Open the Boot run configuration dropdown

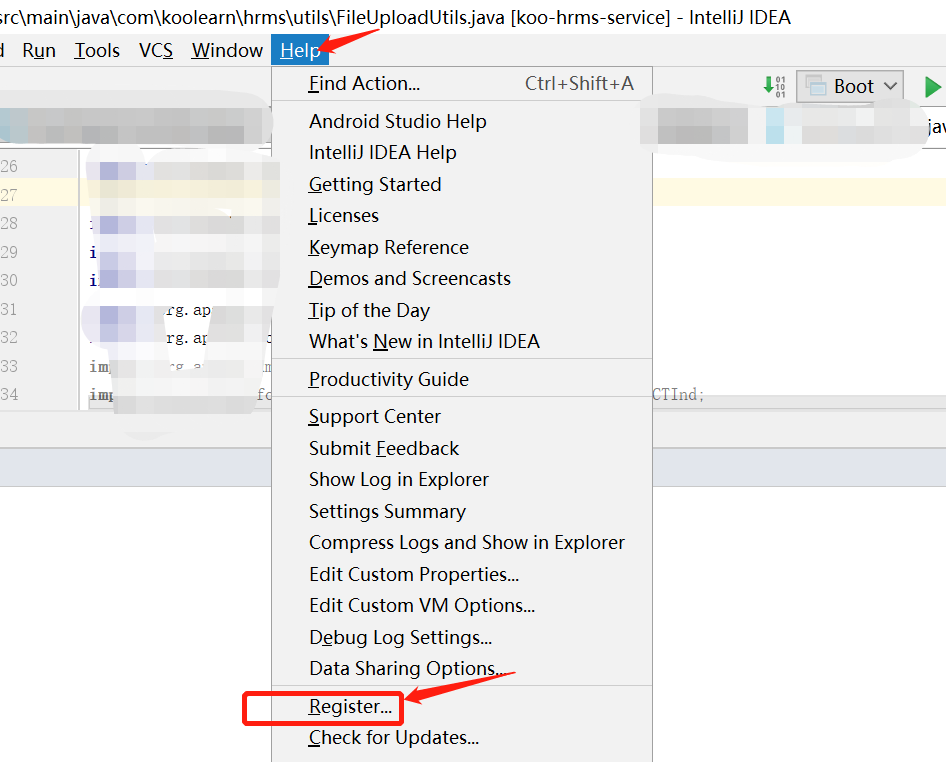850,86
